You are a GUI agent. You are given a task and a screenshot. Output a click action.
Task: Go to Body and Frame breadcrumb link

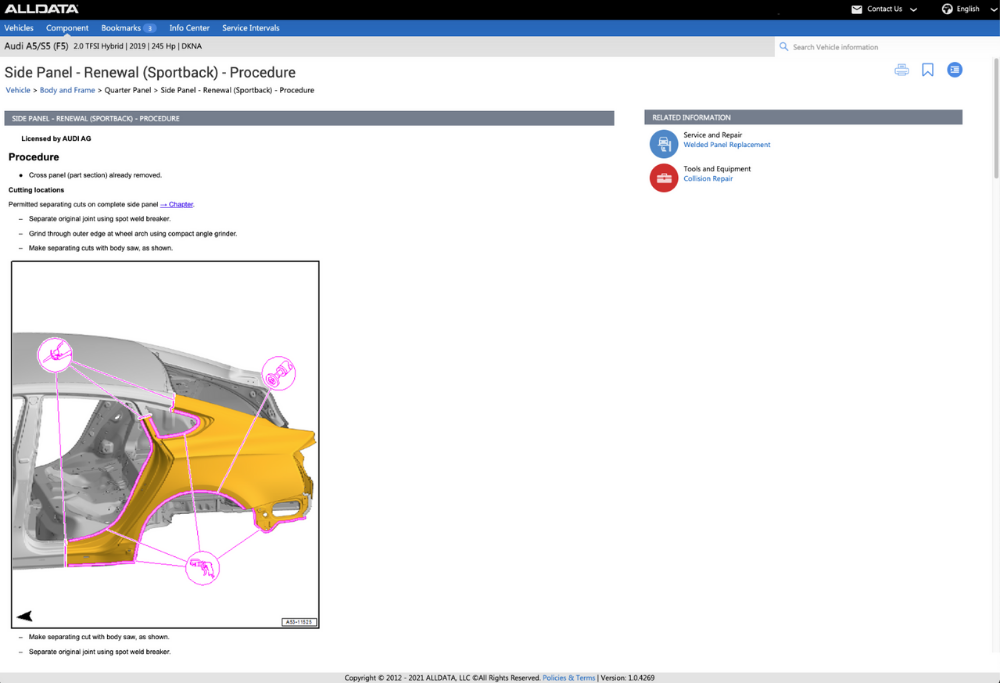(67, 90)
